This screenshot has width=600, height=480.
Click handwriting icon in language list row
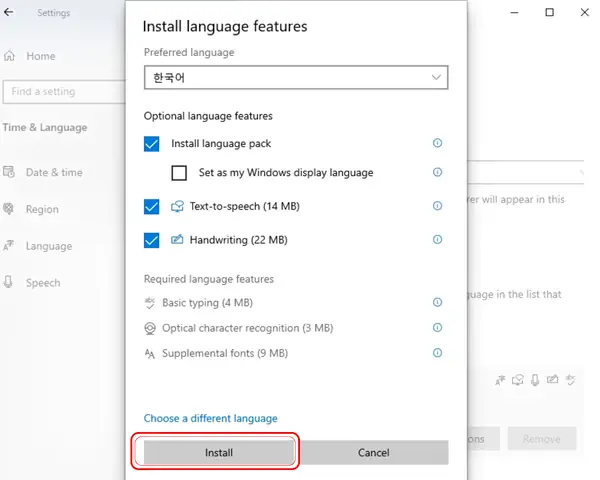[553, 379]
